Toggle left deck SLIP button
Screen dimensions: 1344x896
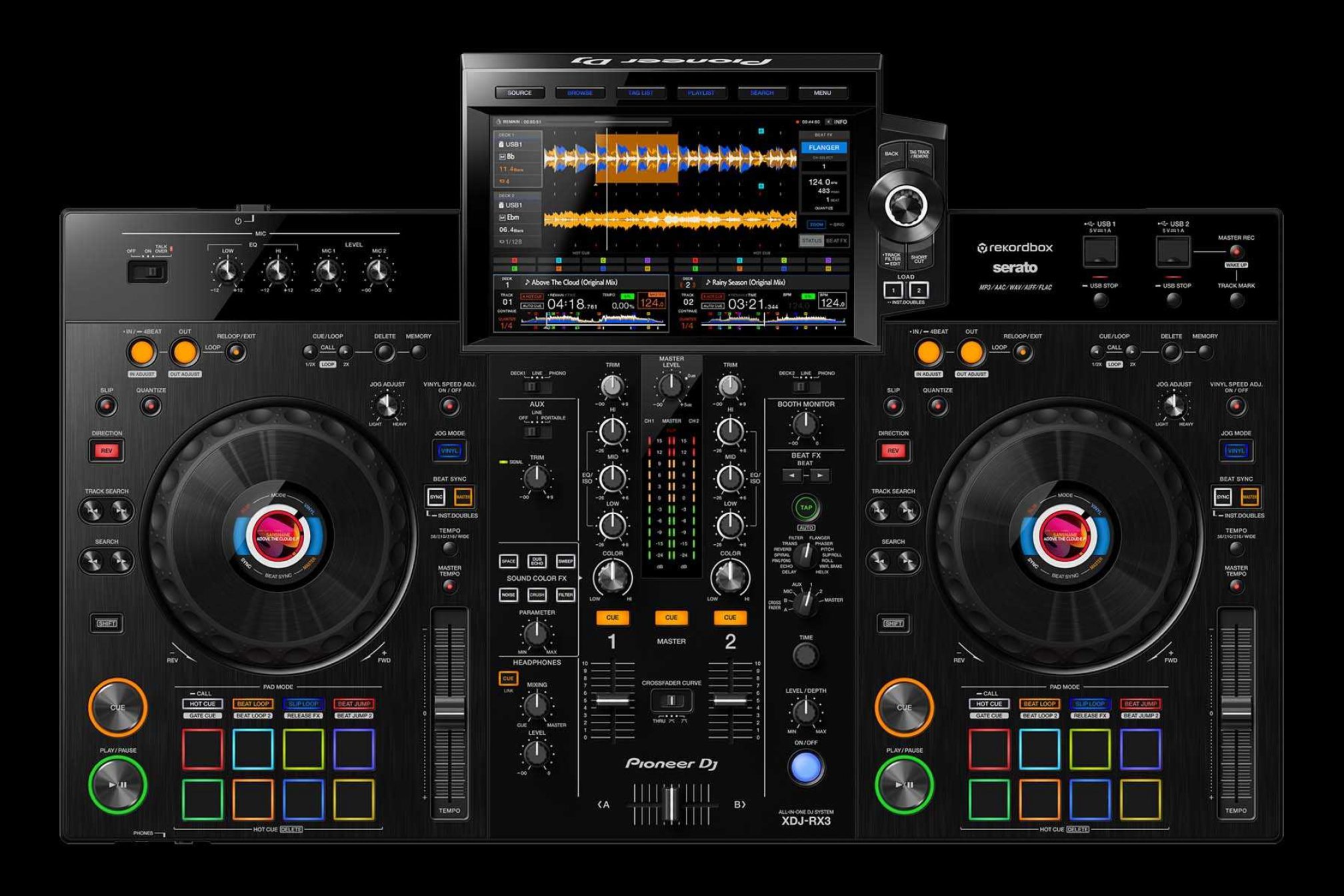coord(107,405)
